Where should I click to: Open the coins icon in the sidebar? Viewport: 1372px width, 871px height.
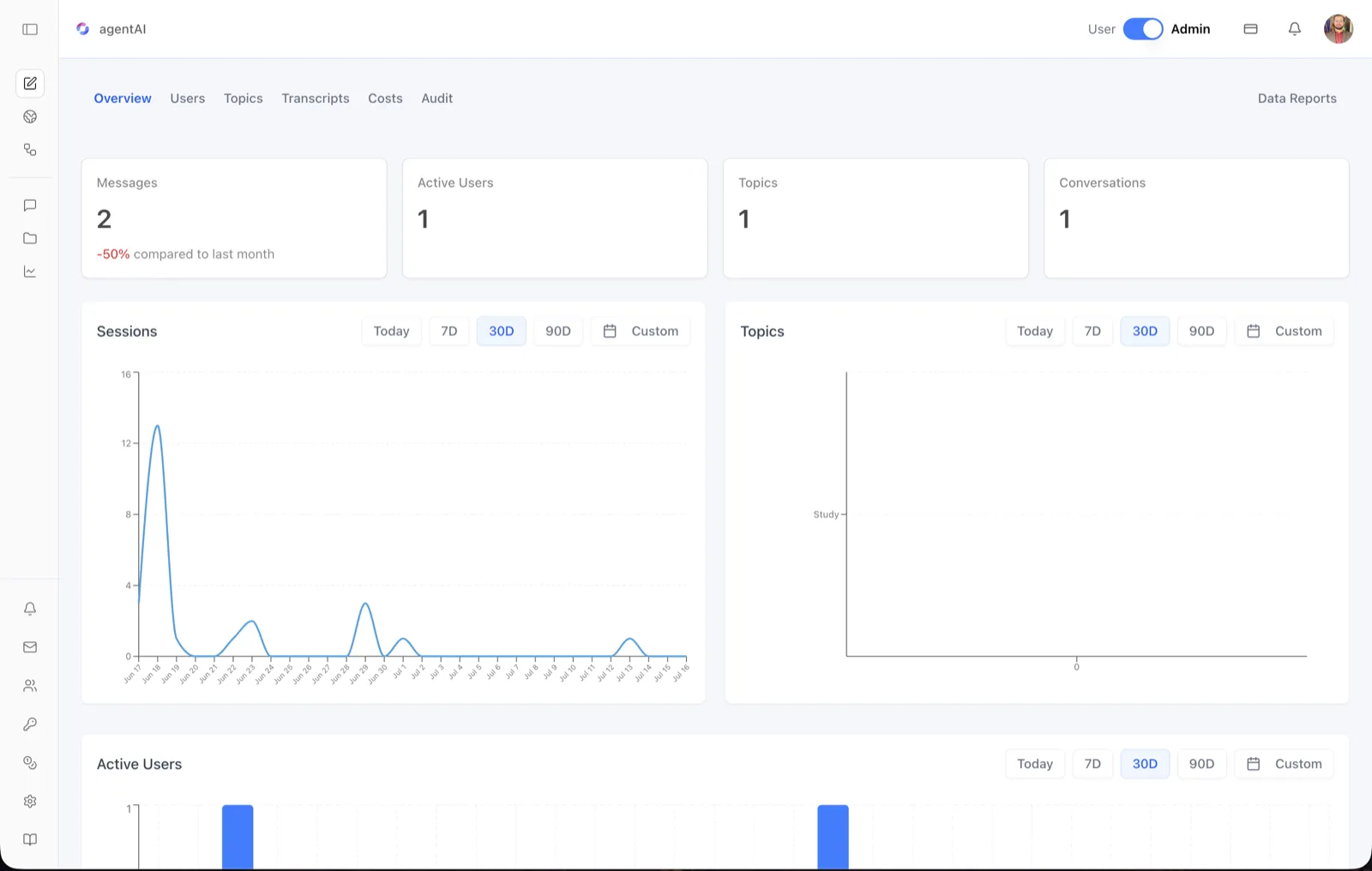[30, 763]
